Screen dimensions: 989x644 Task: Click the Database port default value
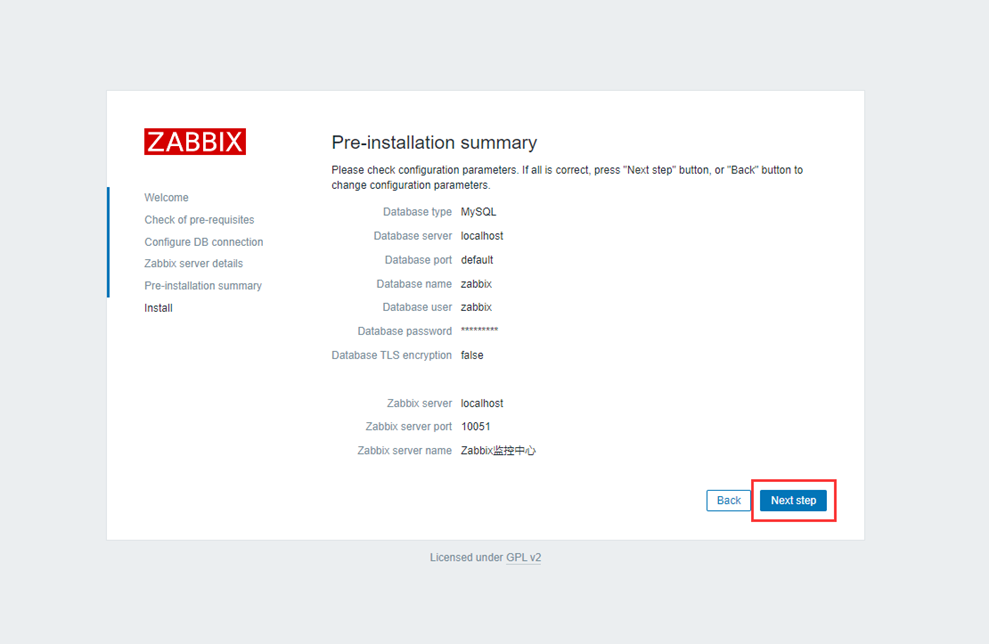477,260
